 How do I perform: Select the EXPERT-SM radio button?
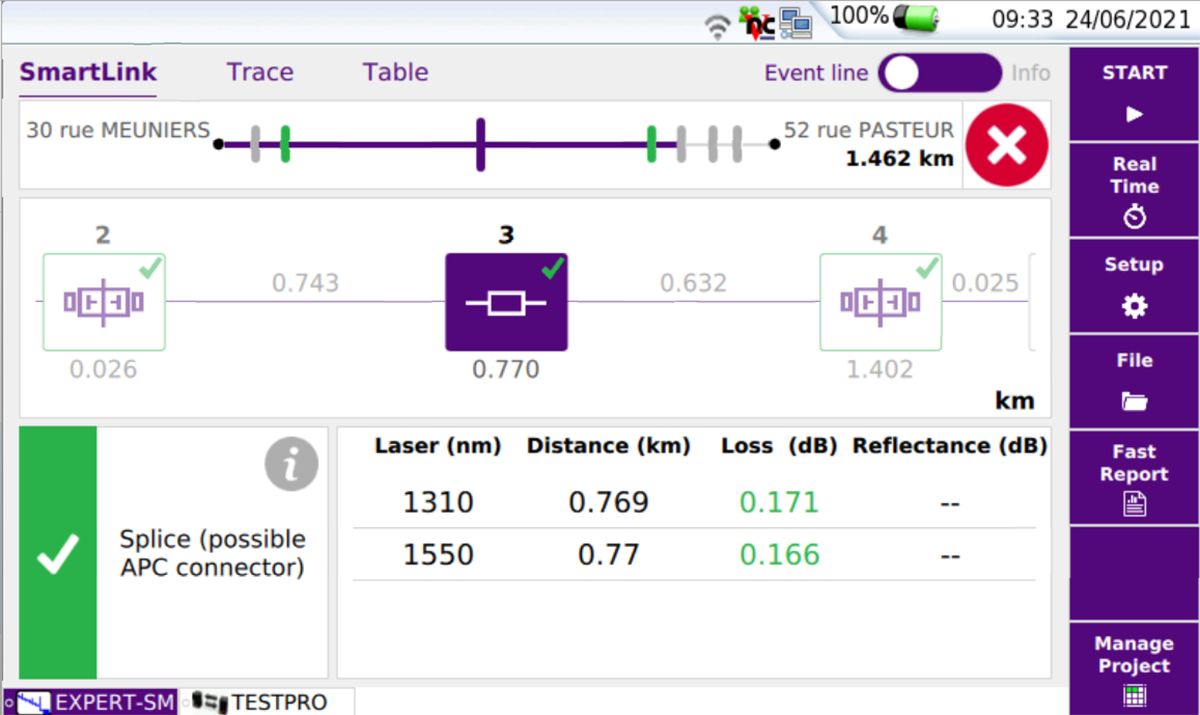coord(8,701)
